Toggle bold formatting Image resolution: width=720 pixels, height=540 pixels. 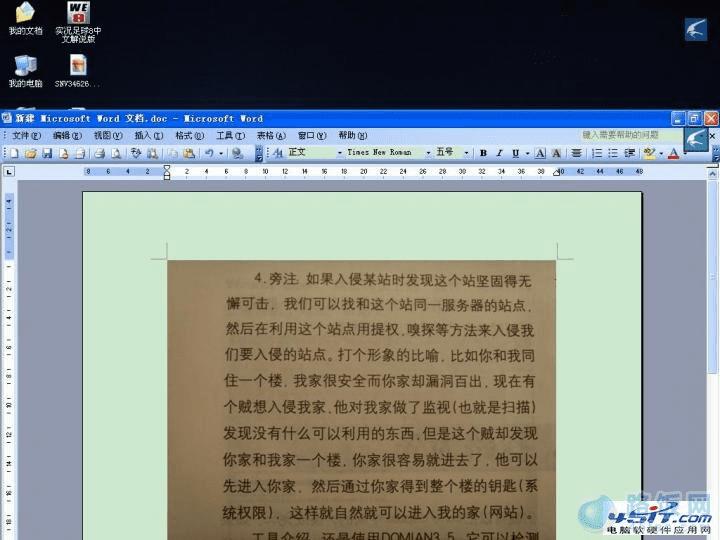click(x=483, y=153)
